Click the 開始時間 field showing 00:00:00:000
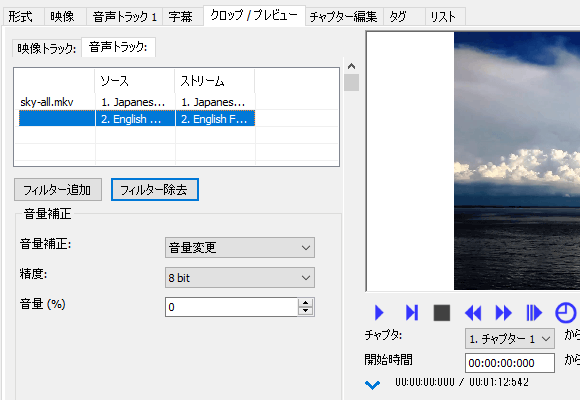The image size is (580, 400). click(510, 363)
